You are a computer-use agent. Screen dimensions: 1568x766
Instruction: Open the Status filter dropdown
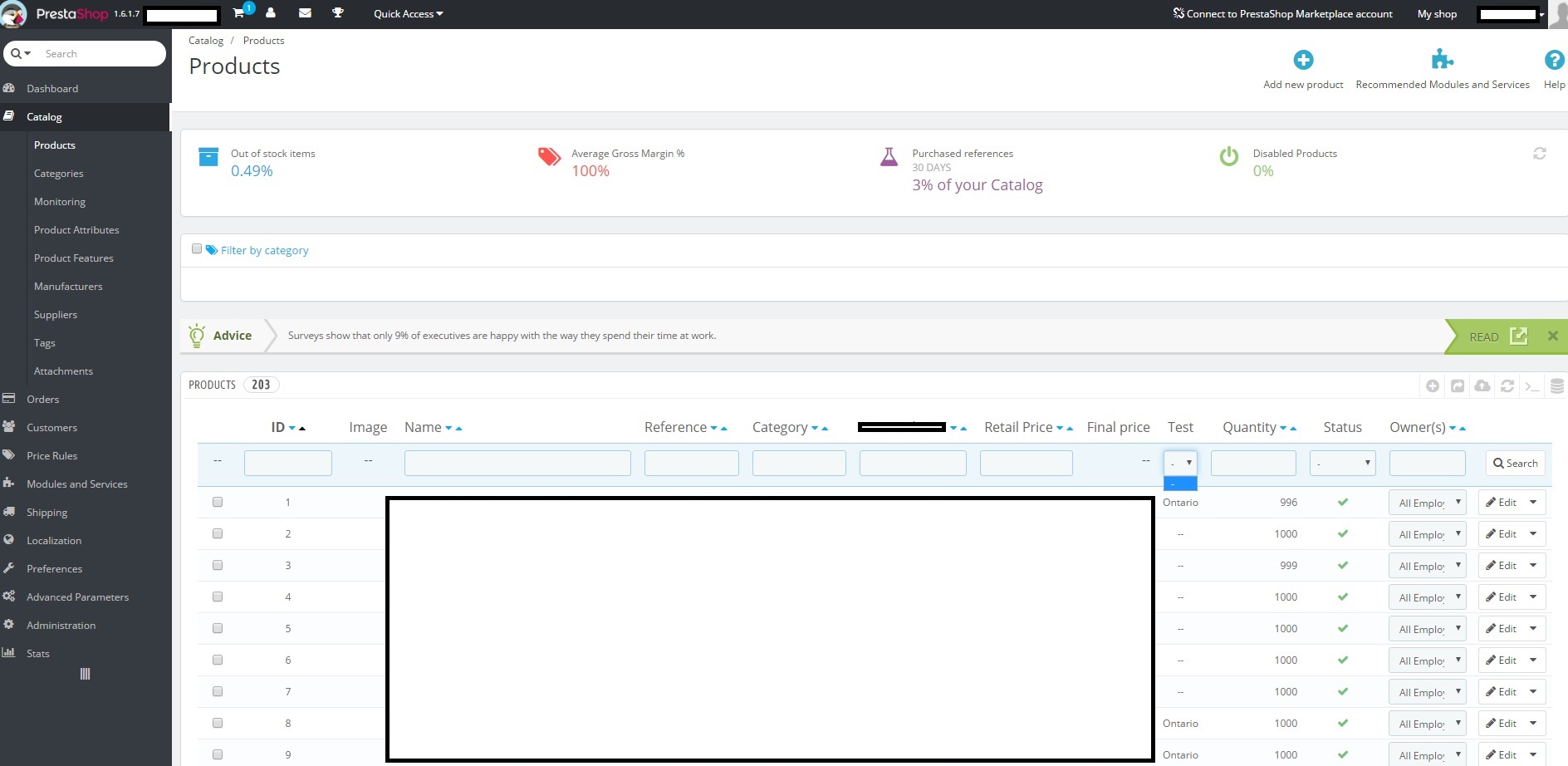click(1342, 463)
